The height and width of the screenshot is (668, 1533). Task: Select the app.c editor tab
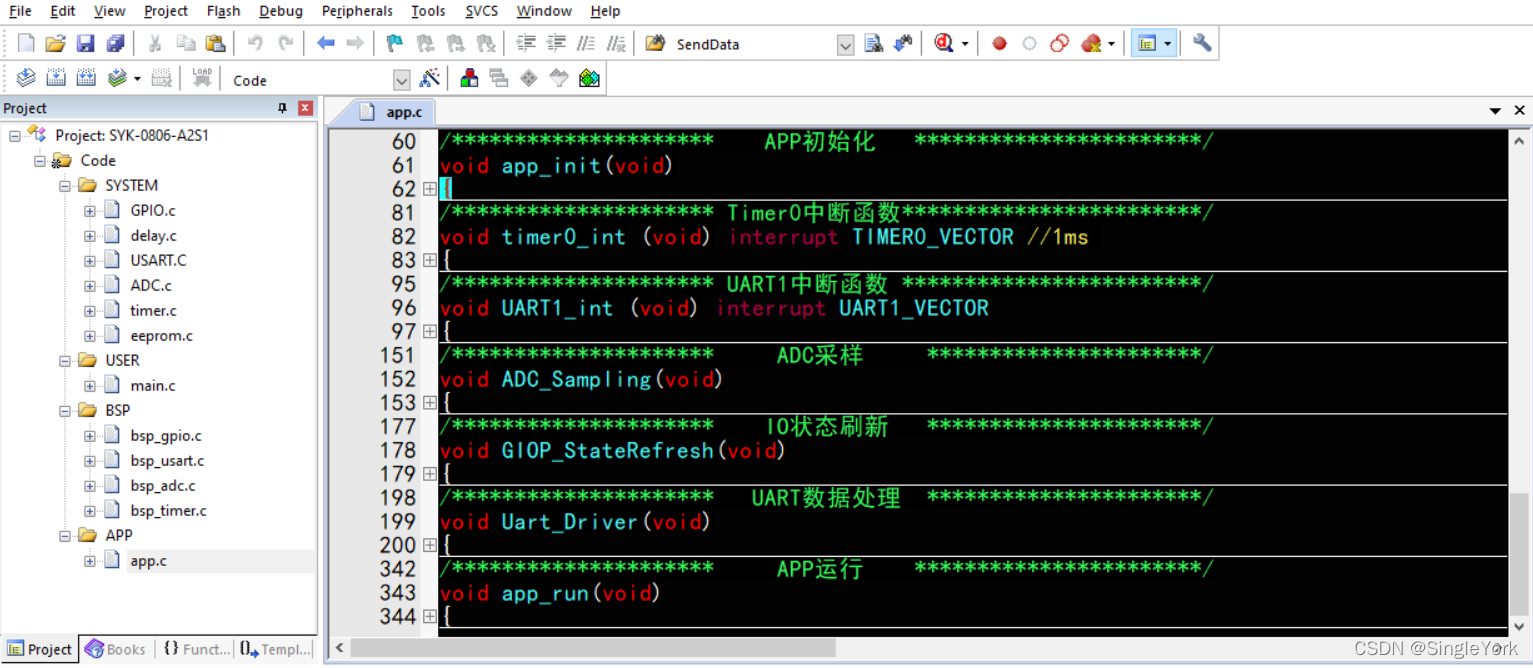(392, 112)
